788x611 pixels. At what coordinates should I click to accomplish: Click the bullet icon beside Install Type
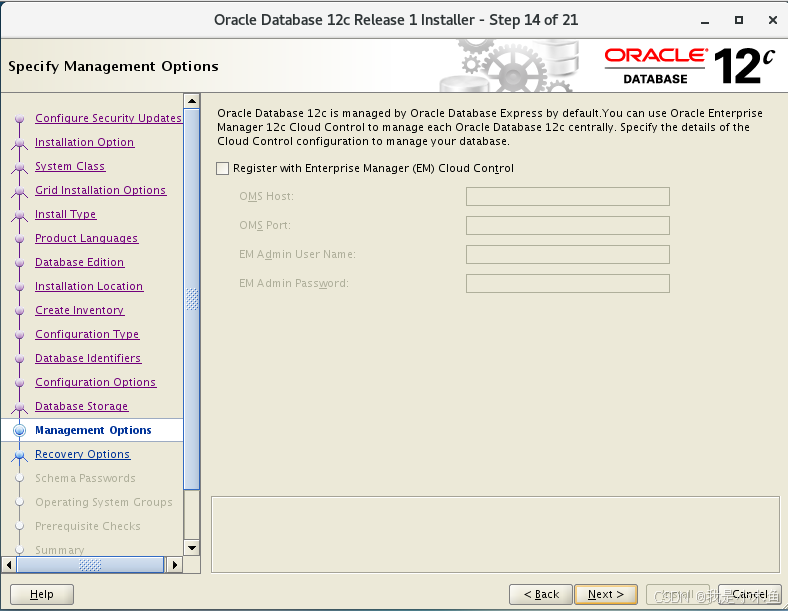20,215
